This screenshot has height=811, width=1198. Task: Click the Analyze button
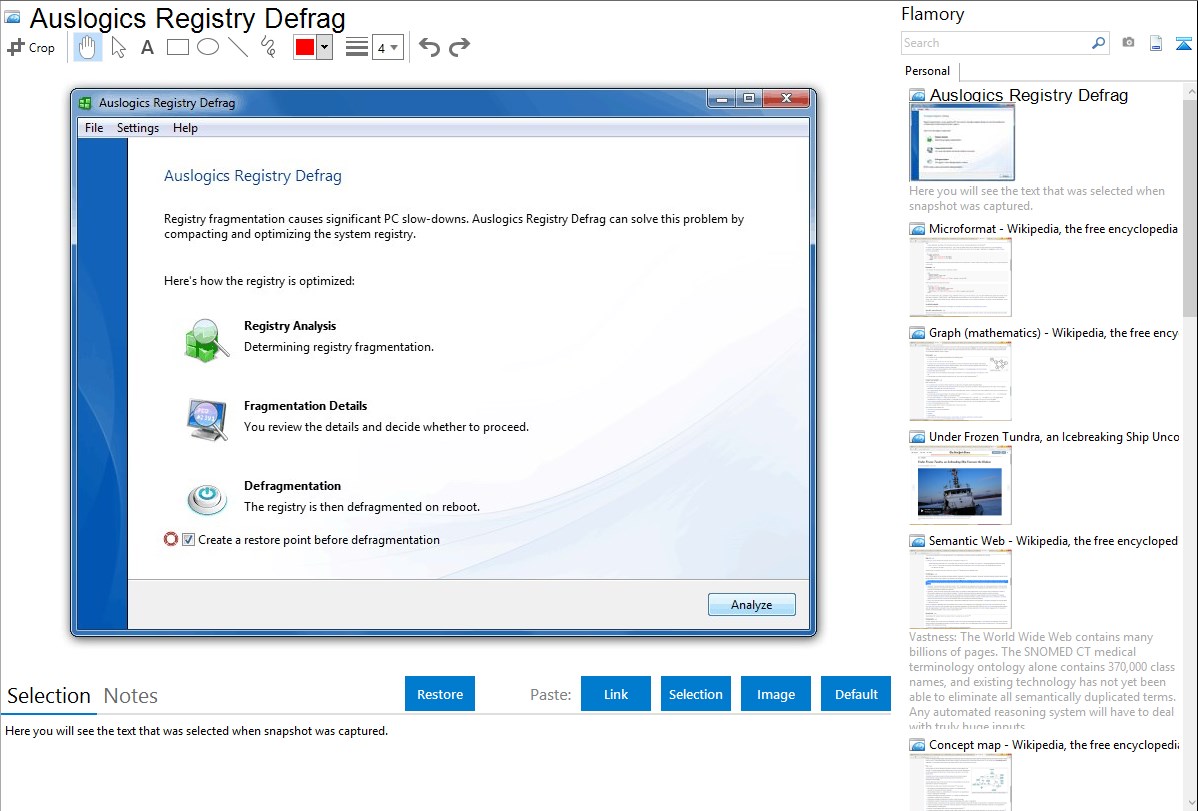point(752,605)
